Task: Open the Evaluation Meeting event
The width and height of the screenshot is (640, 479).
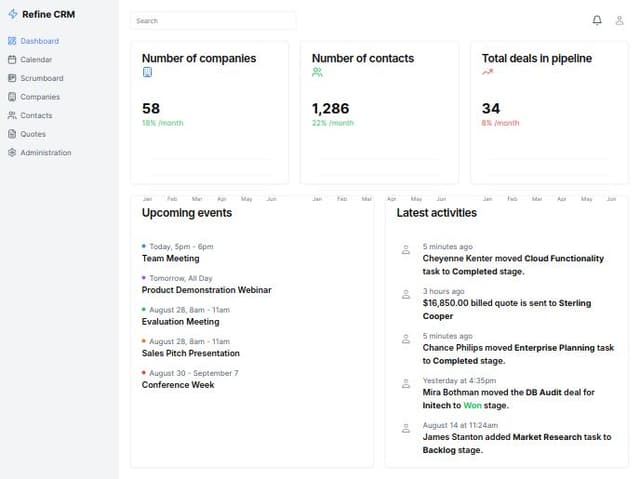Action: pos(180,322)
